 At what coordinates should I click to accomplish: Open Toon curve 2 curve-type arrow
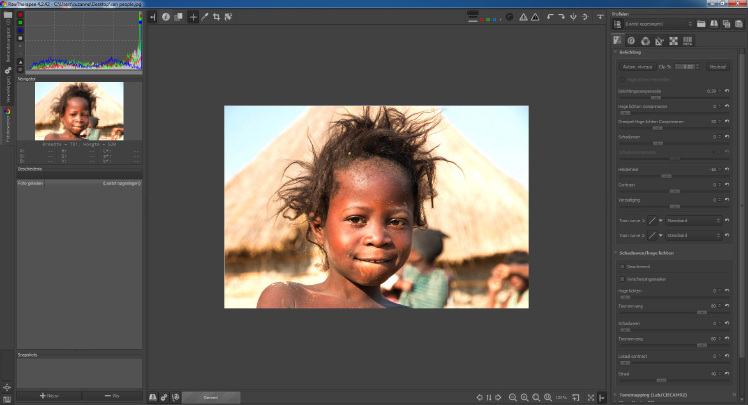coord(661,236)
